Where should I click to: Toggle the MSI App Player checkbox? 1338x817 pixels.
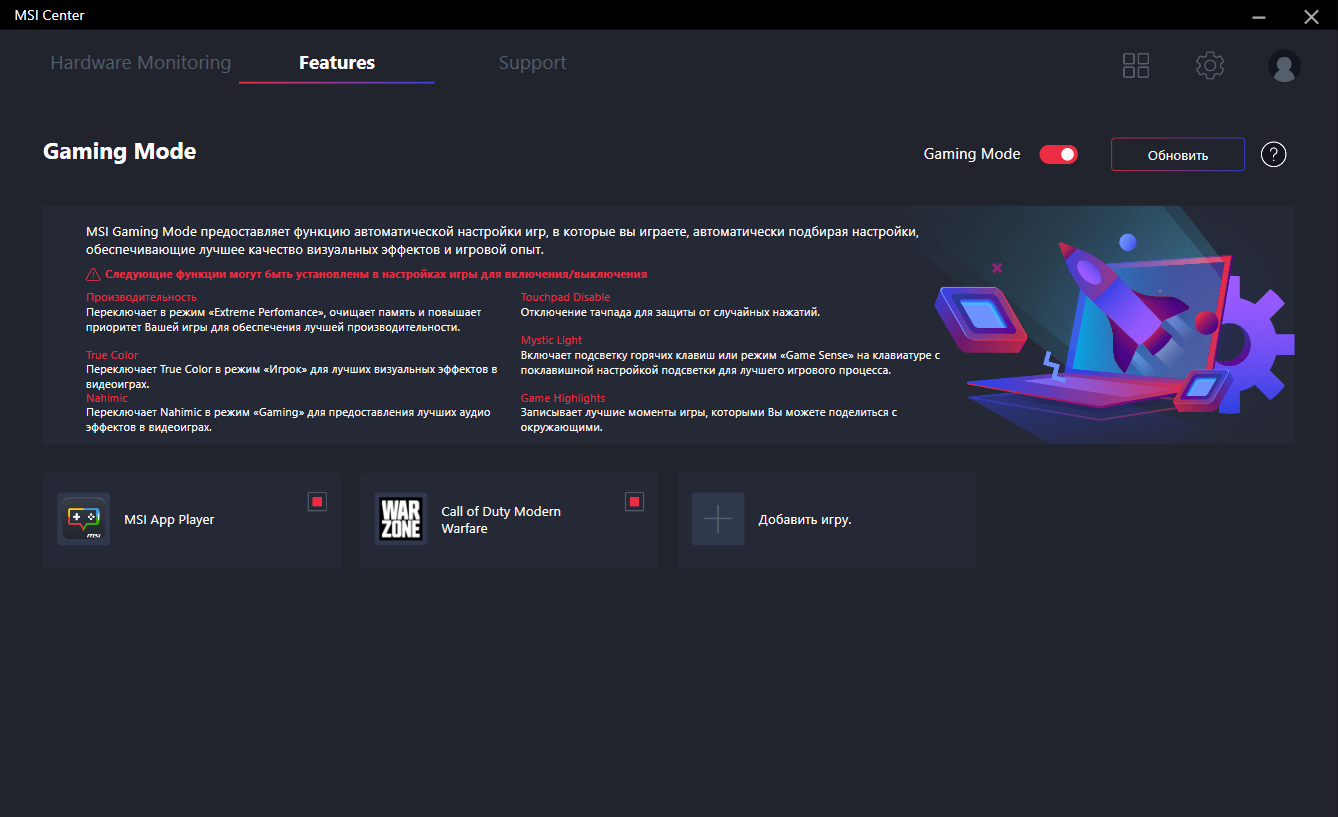coord(317,502)
